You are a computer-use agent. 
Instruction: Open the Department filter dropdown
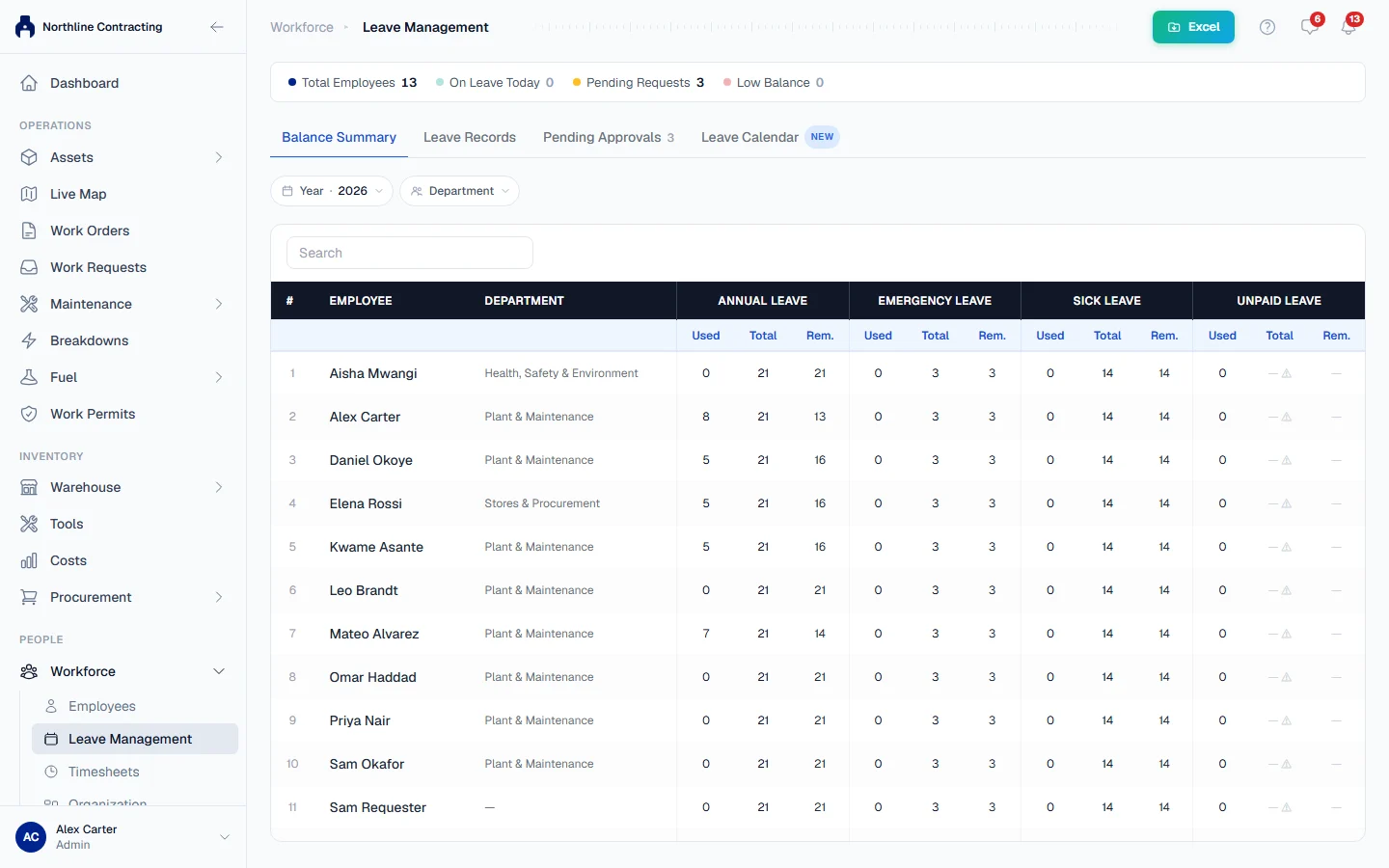pyautogui.click(x=459, y=191)
